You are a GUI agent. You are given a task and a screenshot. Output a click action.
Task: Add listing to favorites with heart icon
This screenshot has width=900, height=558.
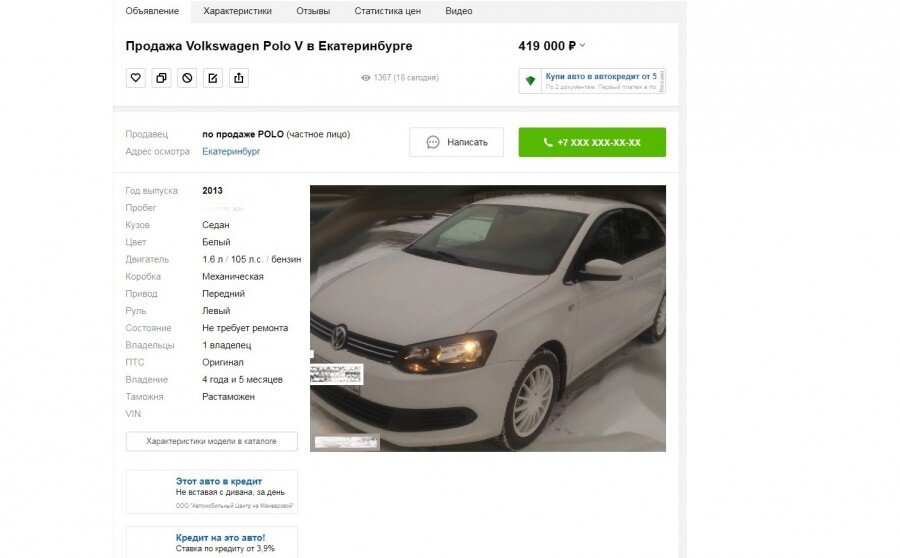[135, 78]
